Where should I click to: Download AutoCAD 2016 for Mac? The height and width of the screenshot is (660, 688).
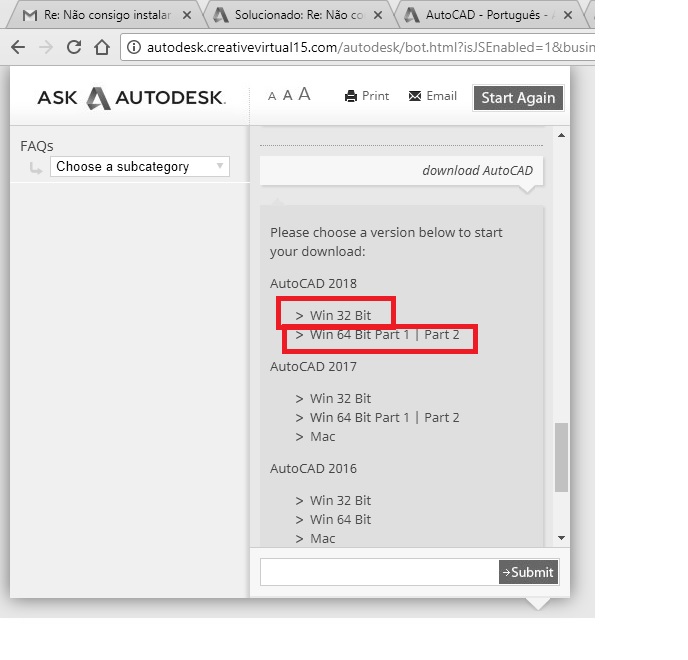coord(322,538)
